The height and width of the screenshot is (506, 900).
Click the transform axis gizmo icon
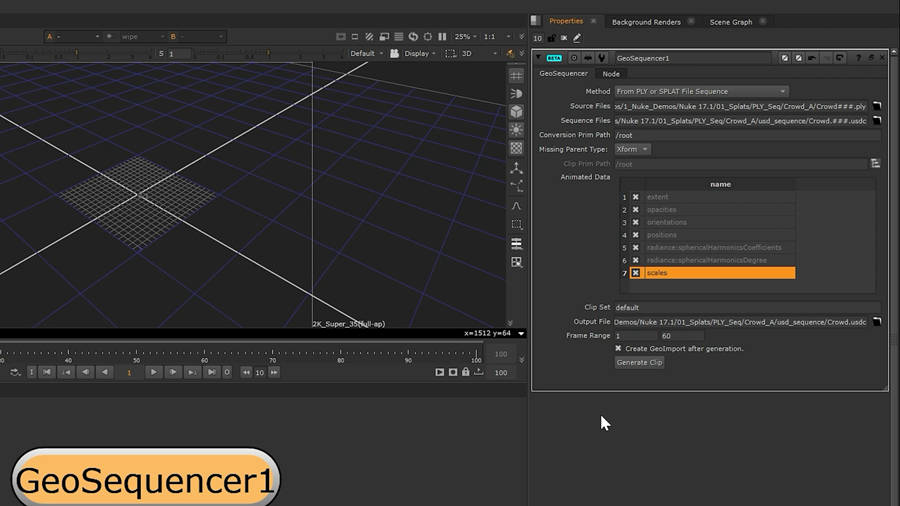pos(517,168)
